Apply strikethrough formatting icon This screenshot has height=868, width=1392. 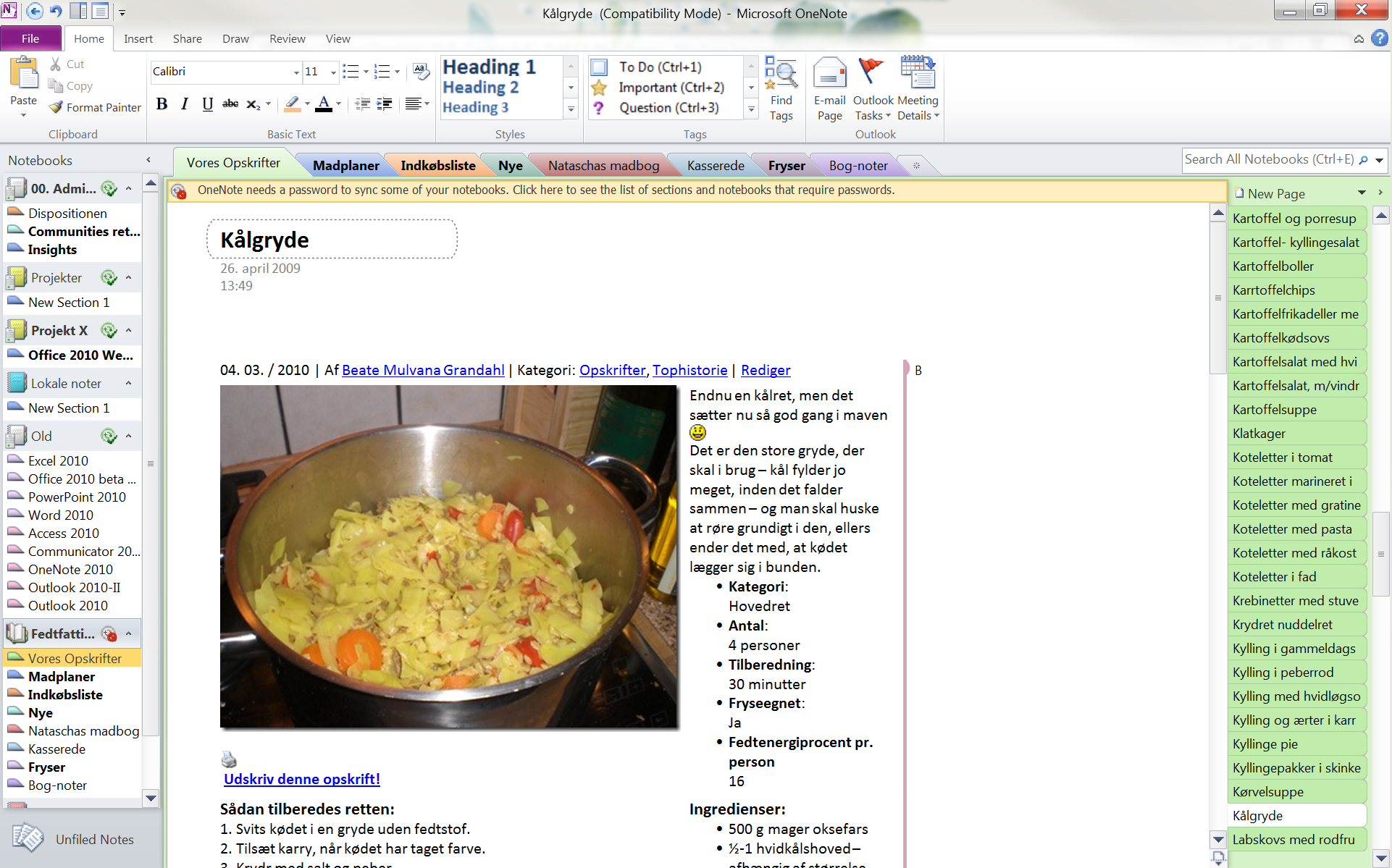point(230,104)
